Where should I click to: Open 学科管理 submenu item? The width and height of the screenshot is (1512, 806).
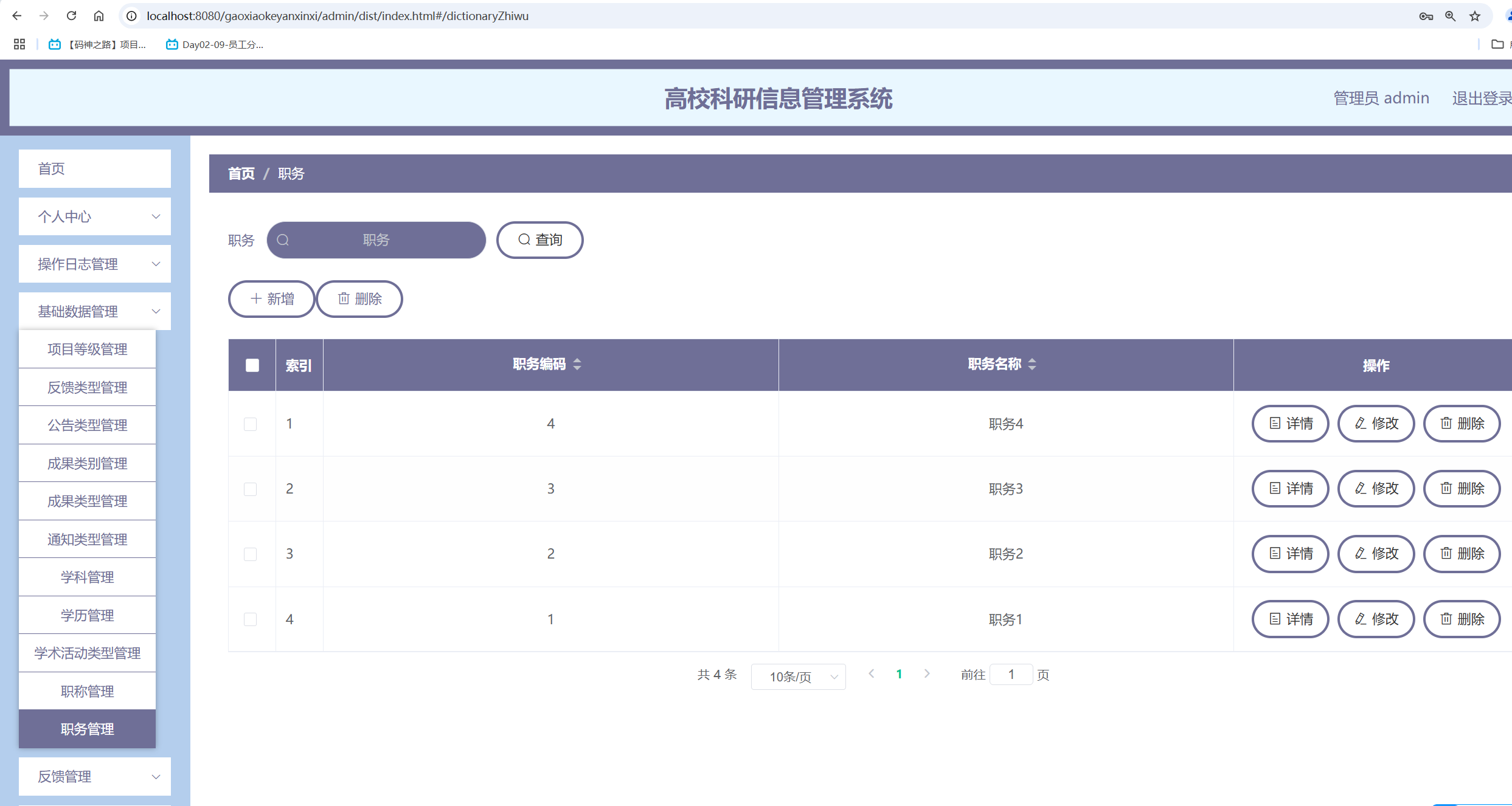pyautogui.click(x=88, y=577)
